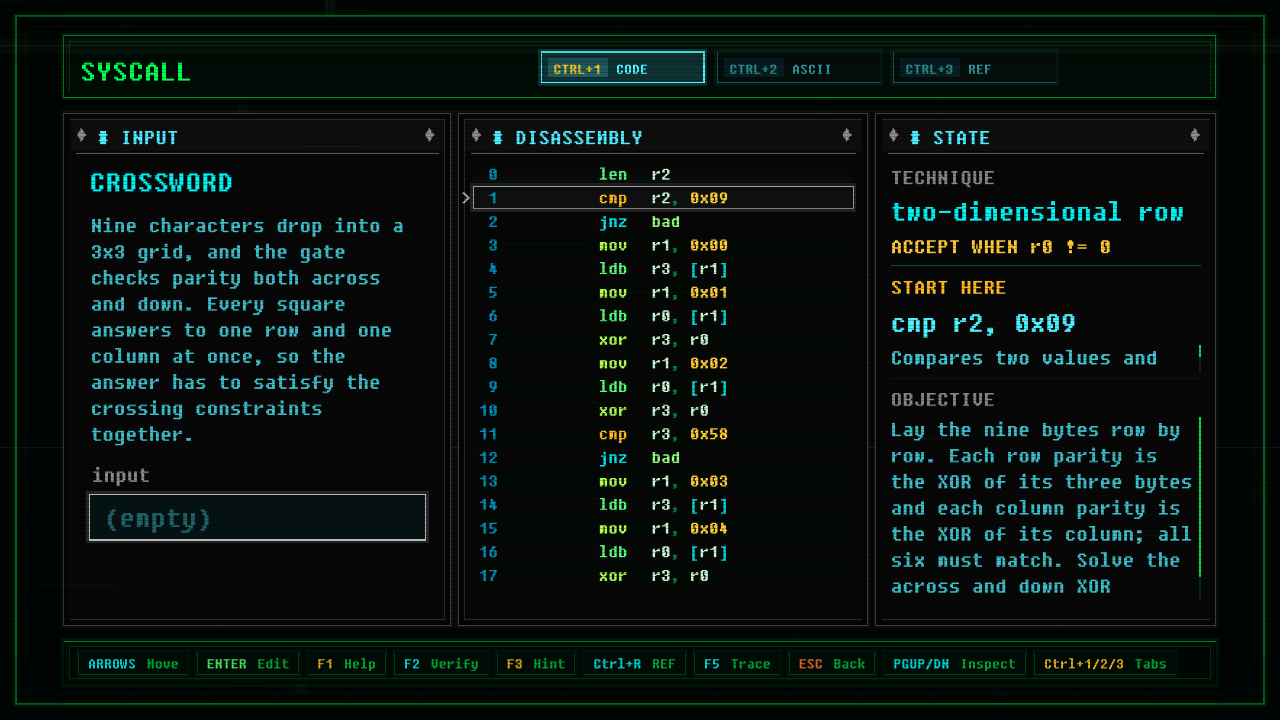The image size is (1280, 720).
Task: Focus the empty input field
Action: tap(258, 517)
